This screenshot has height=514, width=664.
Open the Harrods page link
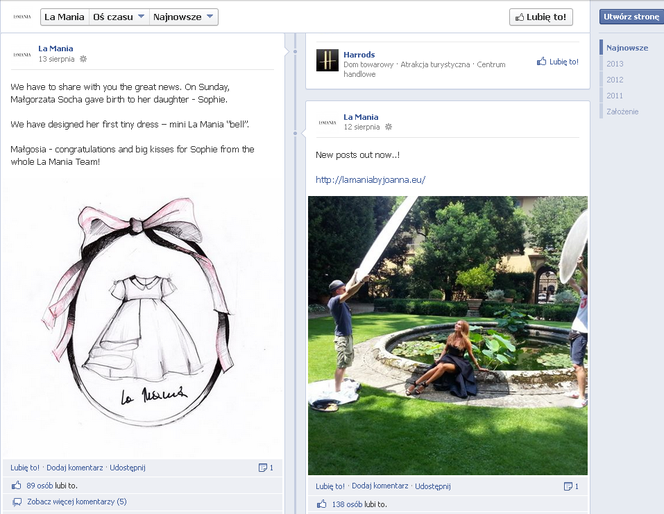click(x=359, y=55)
